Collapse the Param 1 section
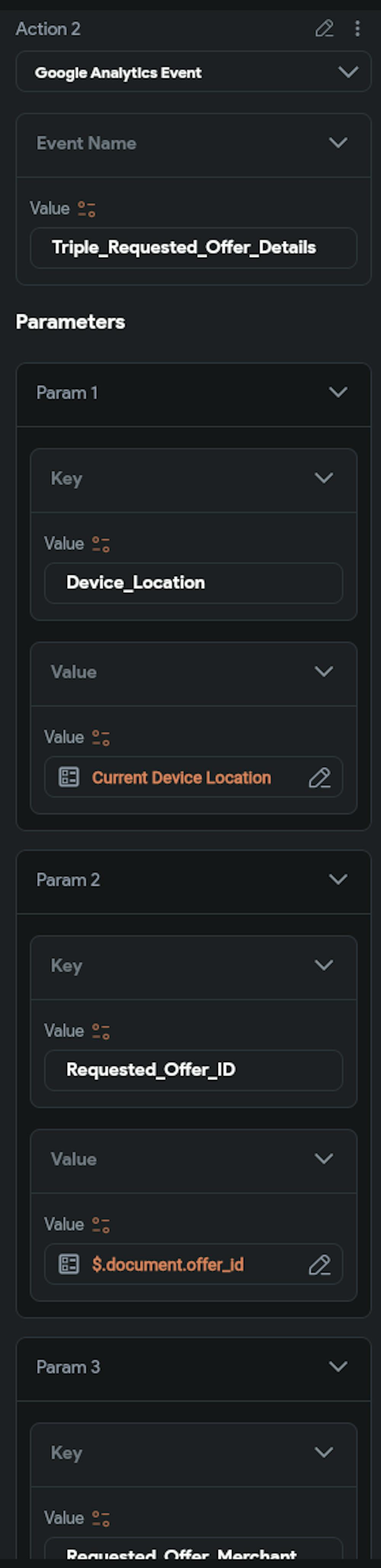The height and width of the screenshot is (1568, 381). click(x=338, y=392)
